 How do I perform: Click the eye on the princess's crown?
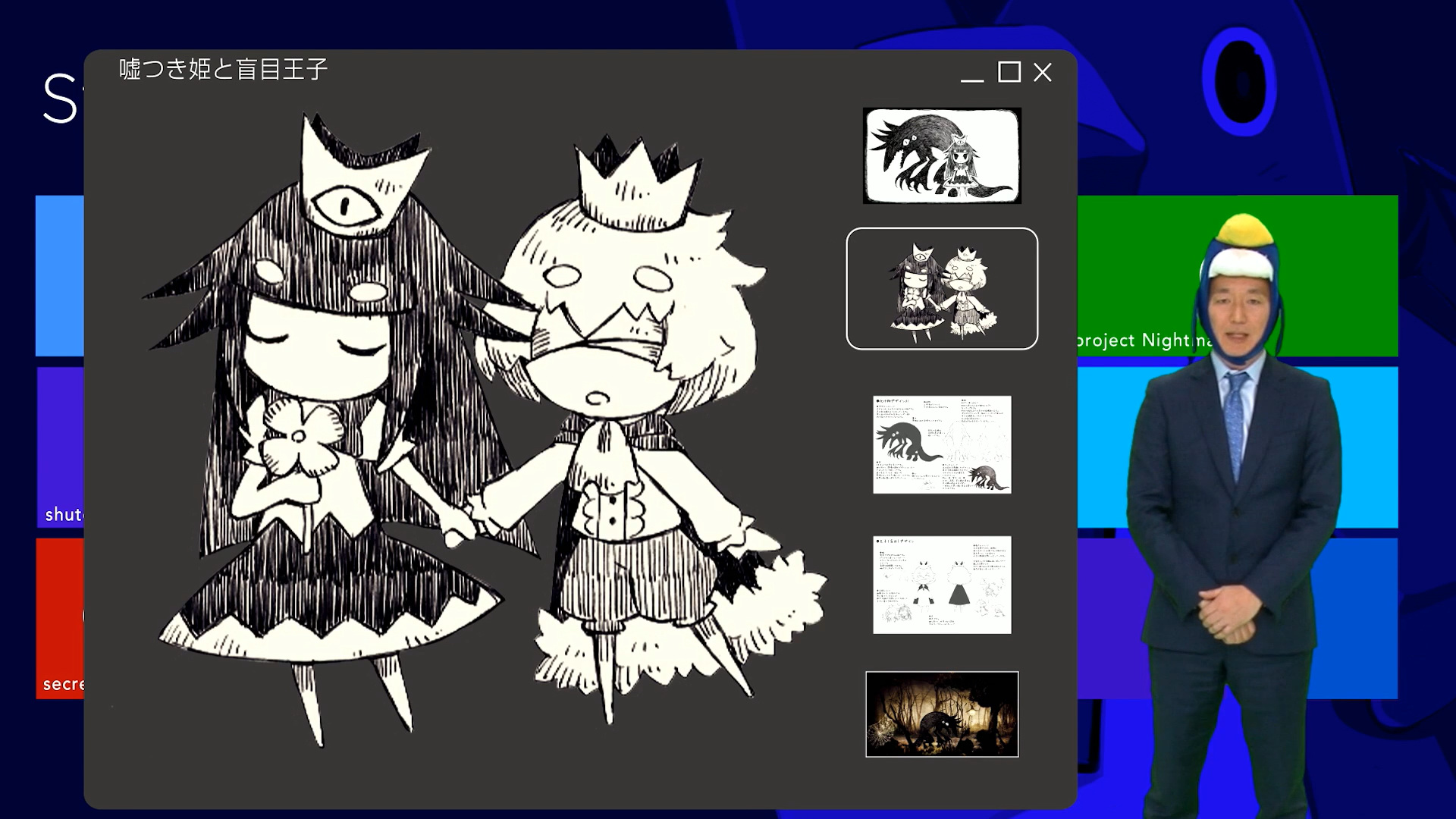click(345, 205)
